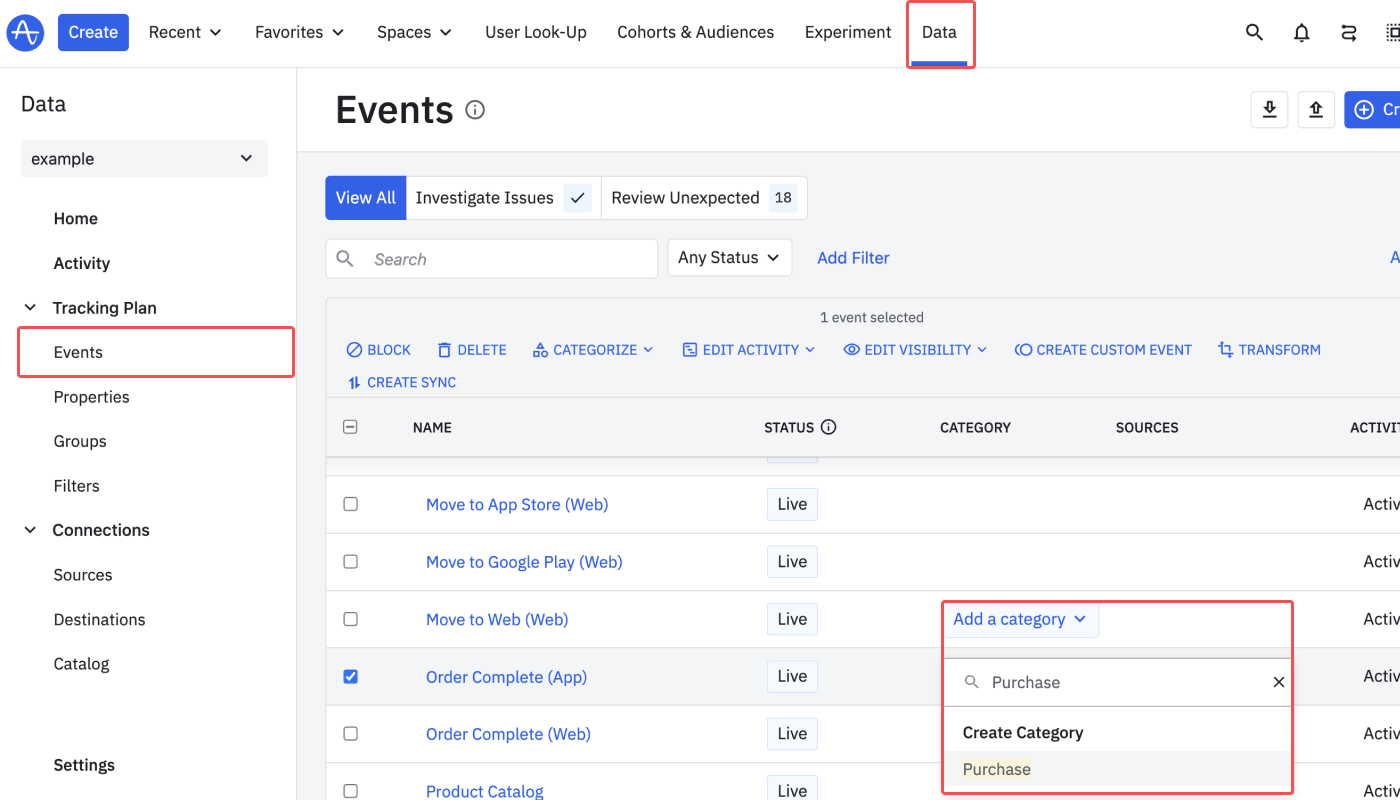
Task: Collapse the Tracking Plan section
Action: 30,308
